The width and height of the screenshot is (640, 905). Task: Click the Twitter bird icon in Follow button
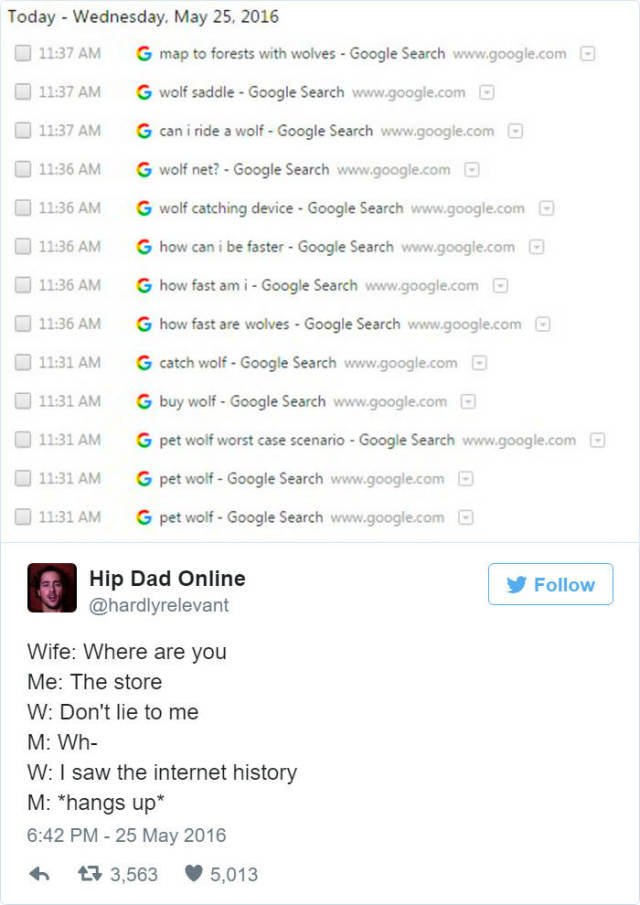point(517,585)
